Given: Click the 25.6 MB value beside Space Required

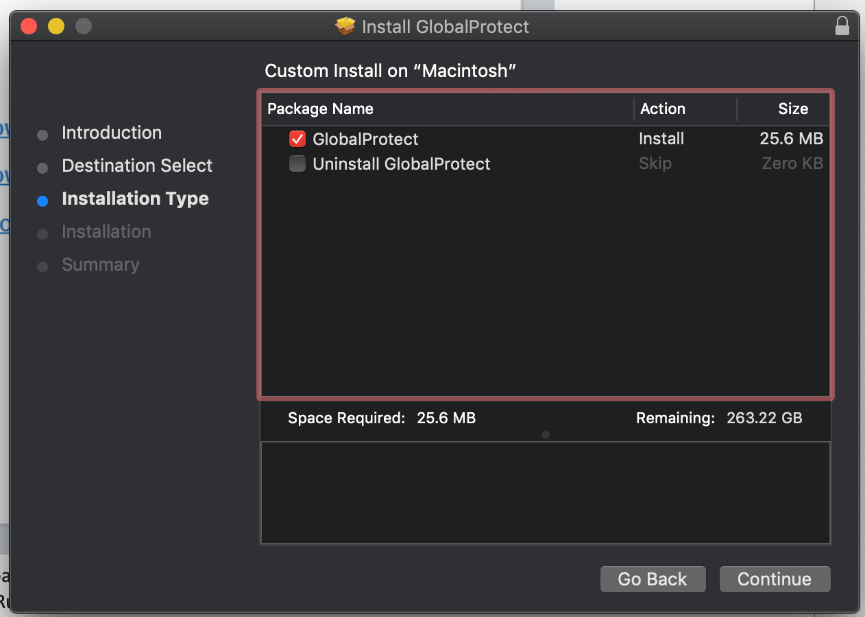Looking at the screenshot, I should coord(446,418).
